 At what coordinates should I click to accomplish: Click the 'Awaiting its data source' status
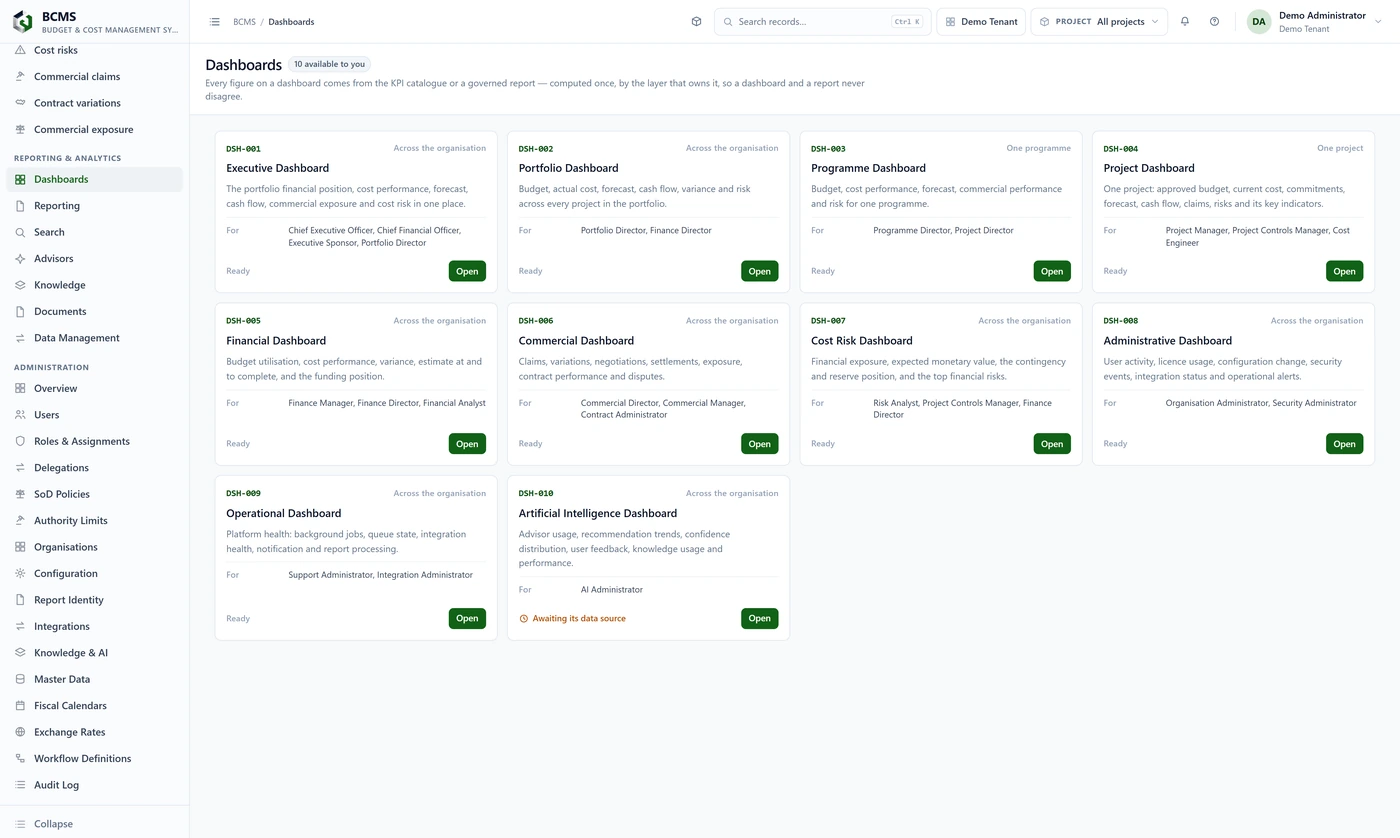[572, 618]
